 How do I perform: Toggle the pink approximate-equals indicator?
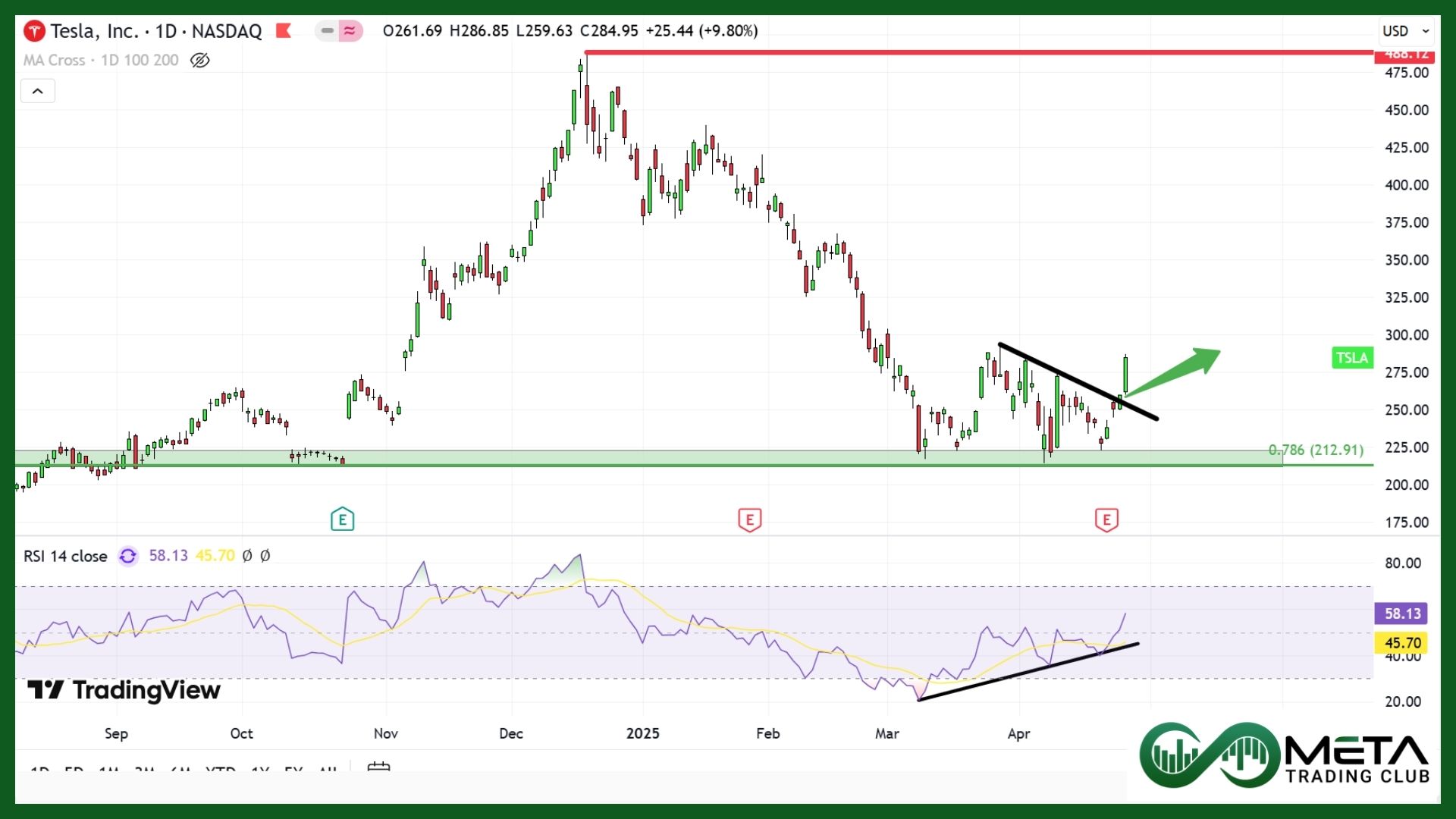pyautogui.click(x=350, y=31)
